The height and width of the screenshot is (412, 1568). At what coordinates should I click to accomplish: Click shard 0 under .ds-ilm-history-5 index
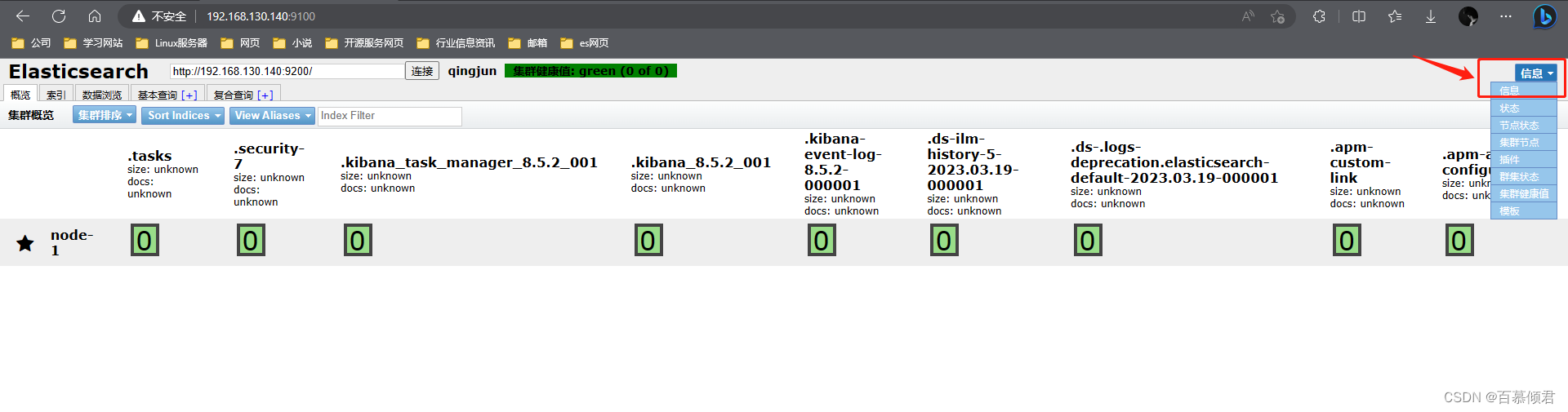(x=944, y=241)
